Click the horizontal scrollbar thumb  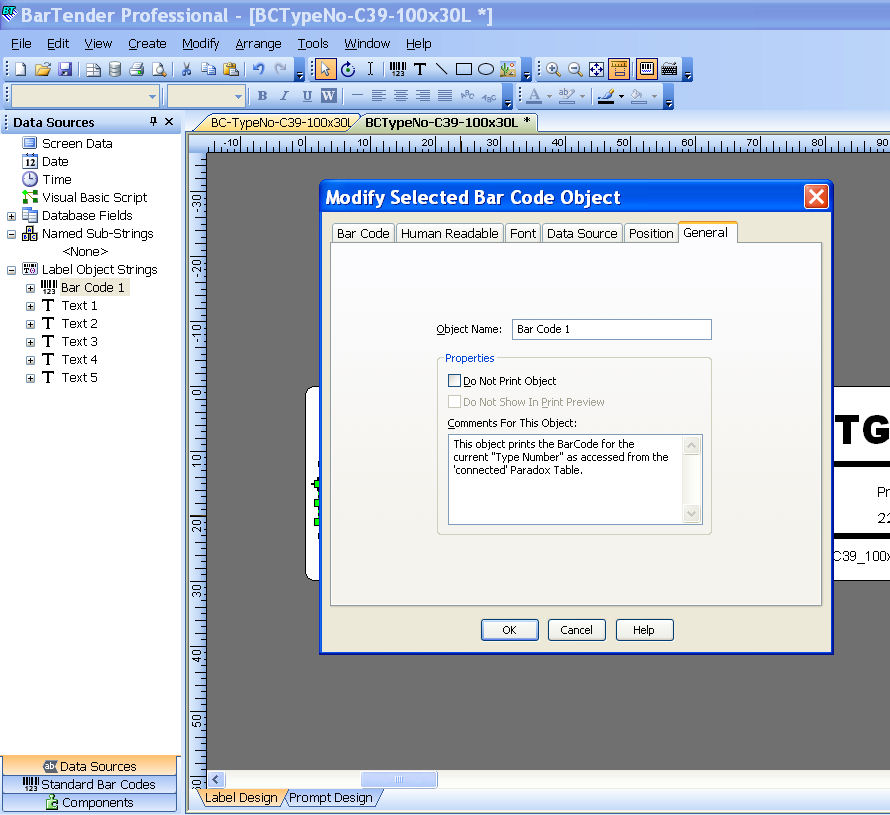point(399,779)
